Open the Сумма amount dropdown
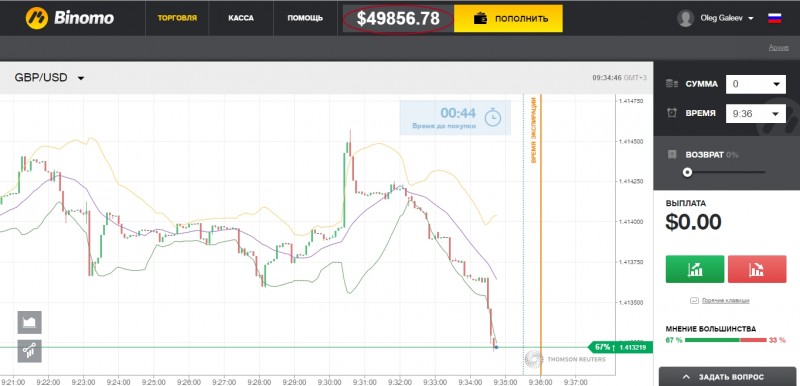This screenshot has width=800, height=386. tap(756, 84)
